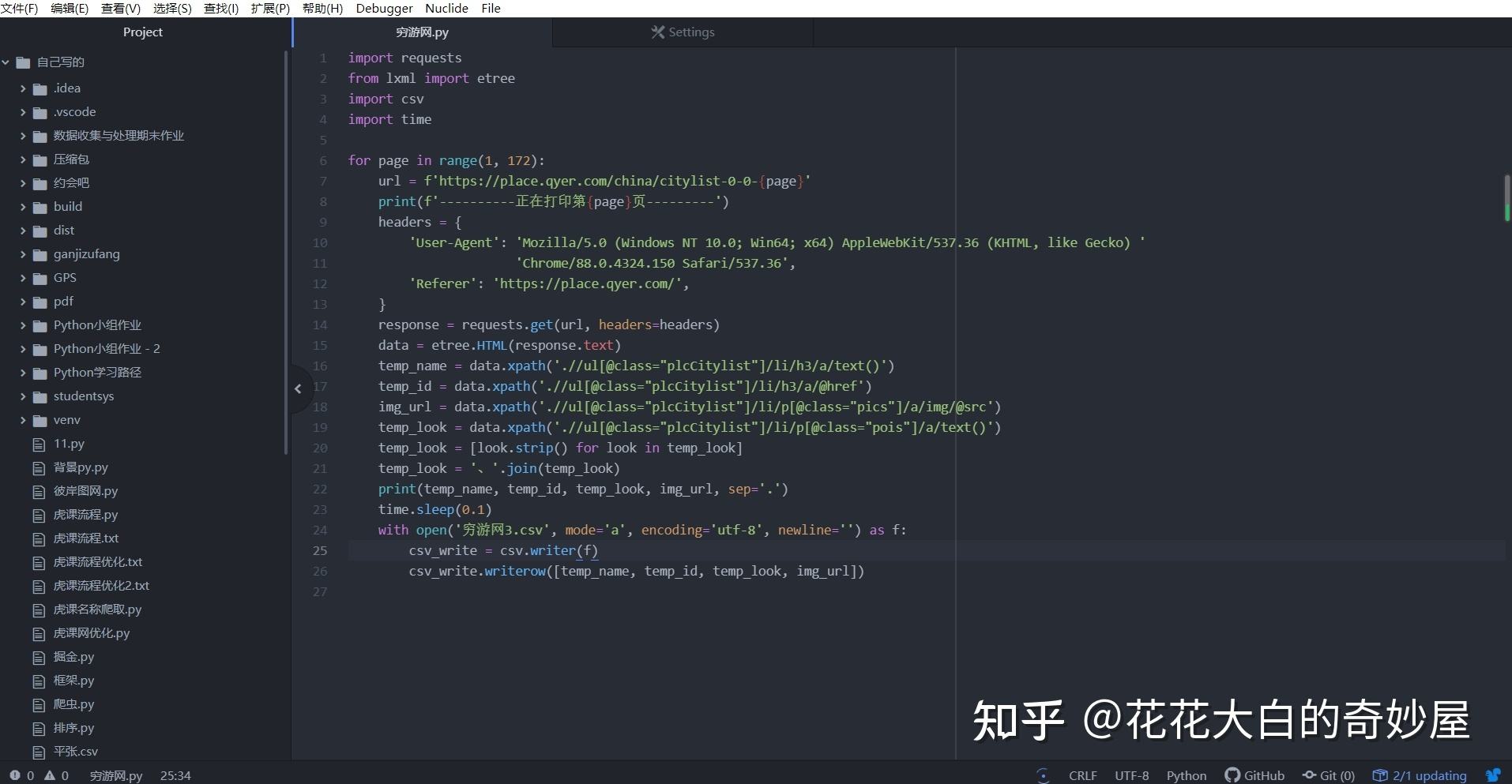The image size is (1512, 784).
Task: Open 框架.py file
Action: [x=73, y=681]
